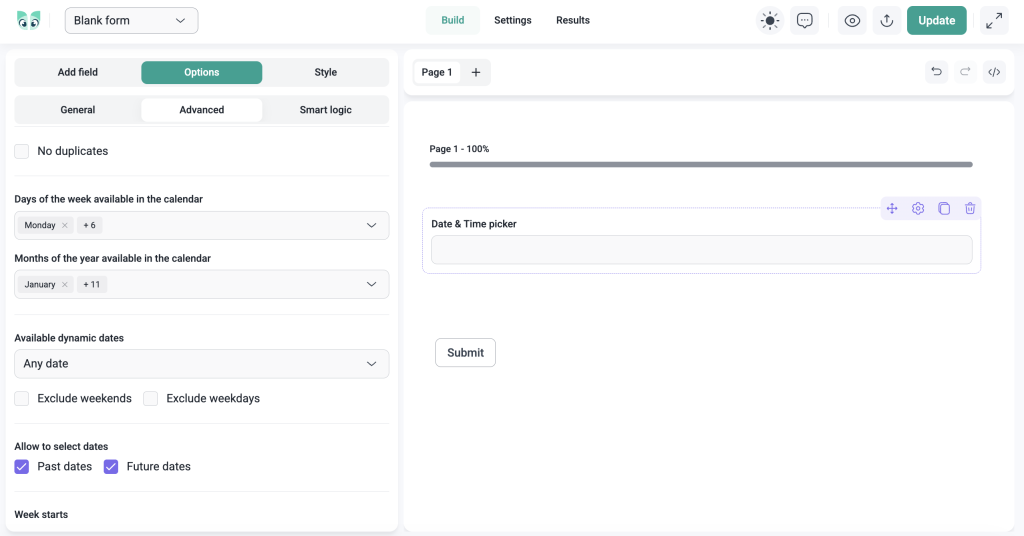The width and height of the screenshot is (1024, 536).
Task: Check Exclude weekdays
Action: (150, 399)
